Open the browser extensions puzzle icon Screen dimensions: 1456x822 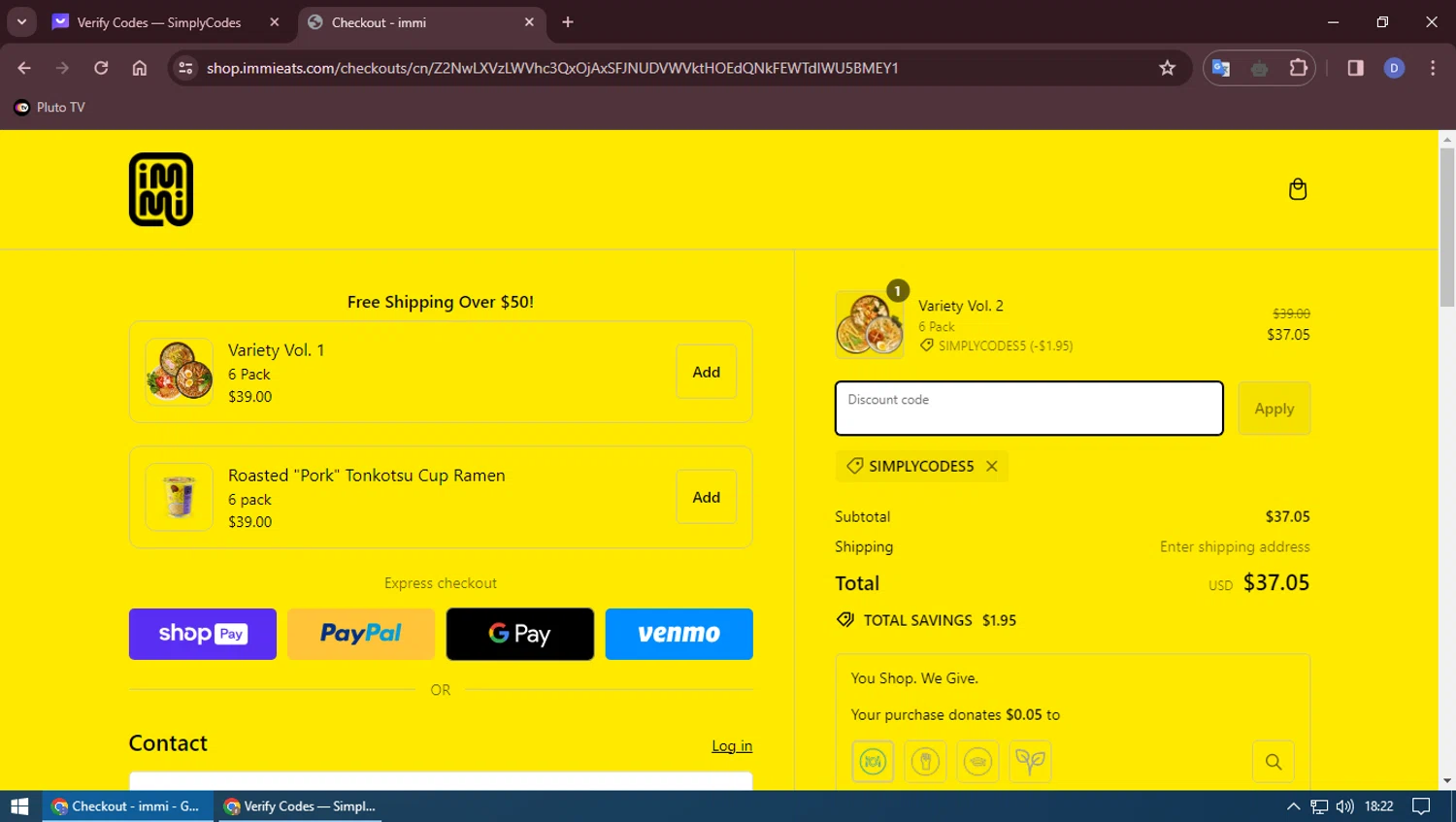pos(1298,68)
